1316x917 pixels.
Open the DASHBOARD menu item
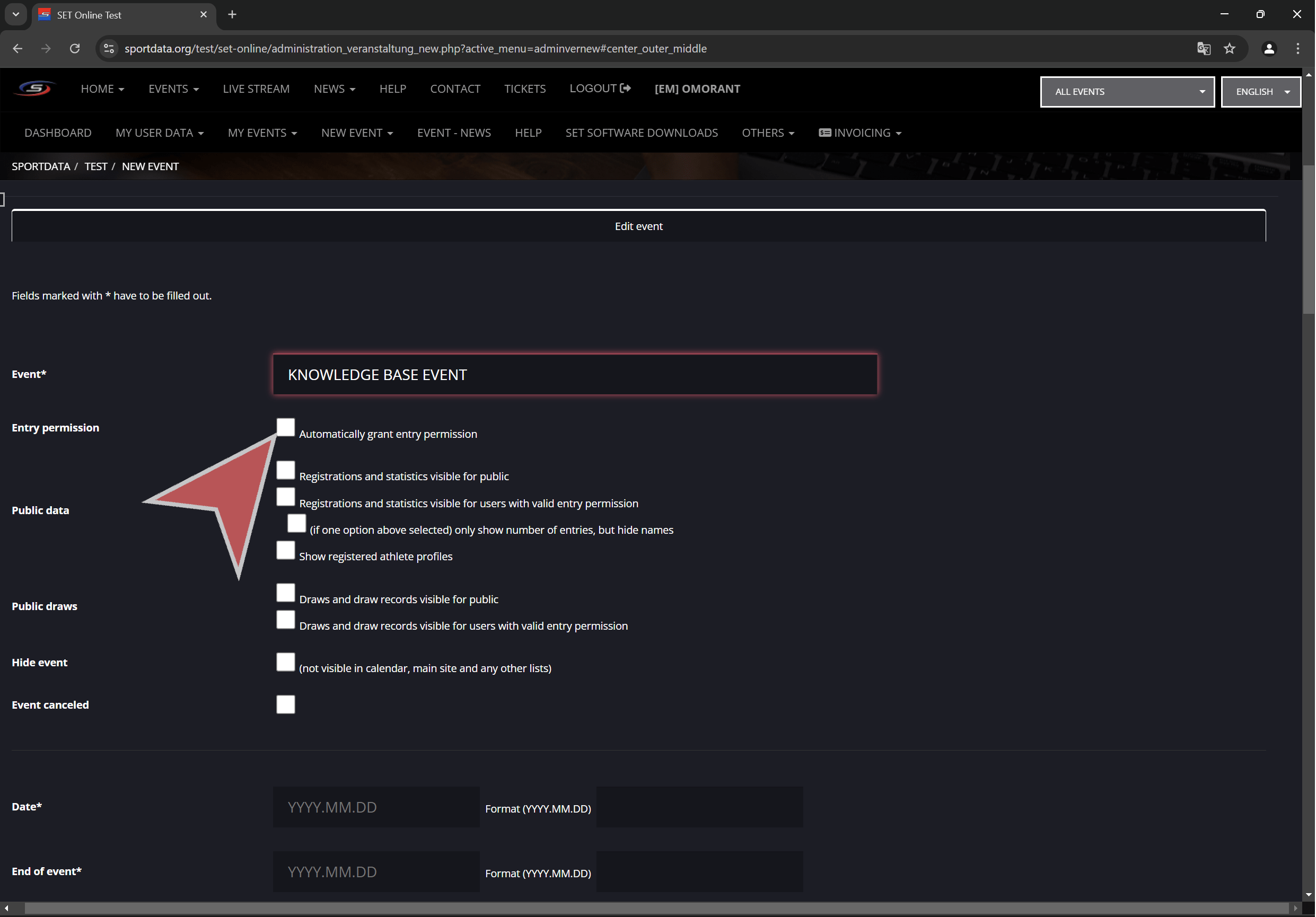[x=58, y=133]
